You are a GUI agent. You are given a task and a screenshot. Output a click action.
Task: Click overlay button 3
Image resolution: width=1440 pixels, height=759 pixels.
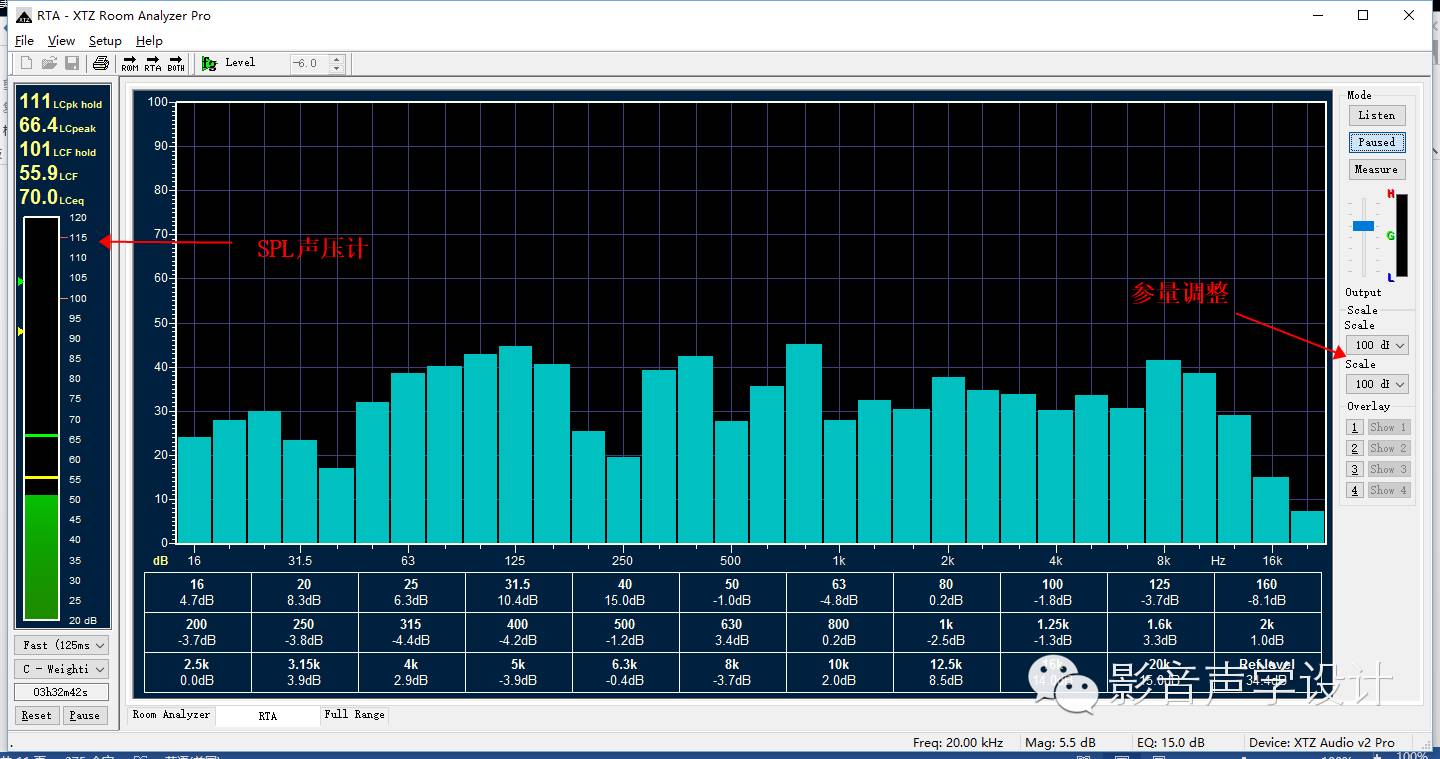pos(1355,469)
